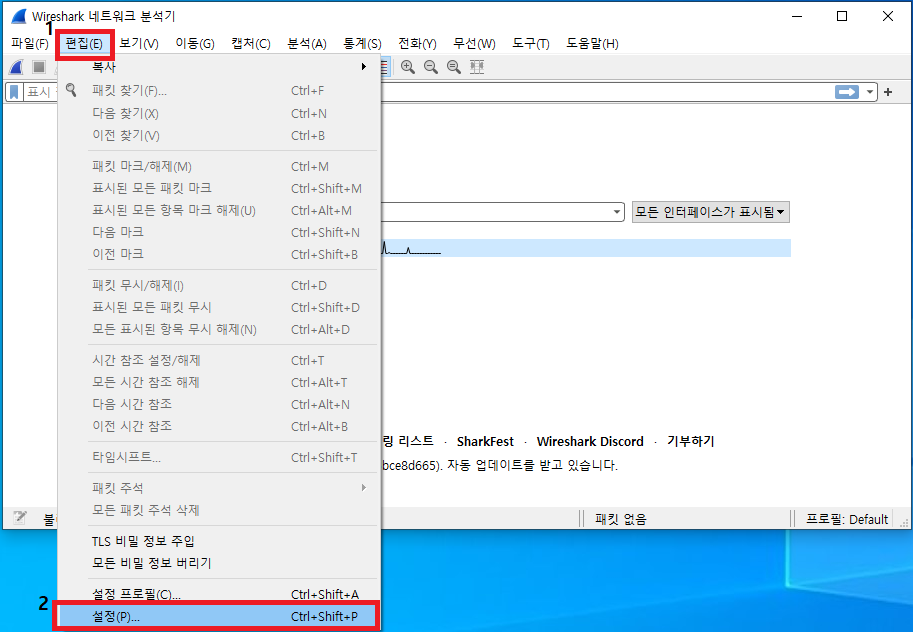Close the 편집(E) menu from the menu bar
913x632 pixels.
84,44
